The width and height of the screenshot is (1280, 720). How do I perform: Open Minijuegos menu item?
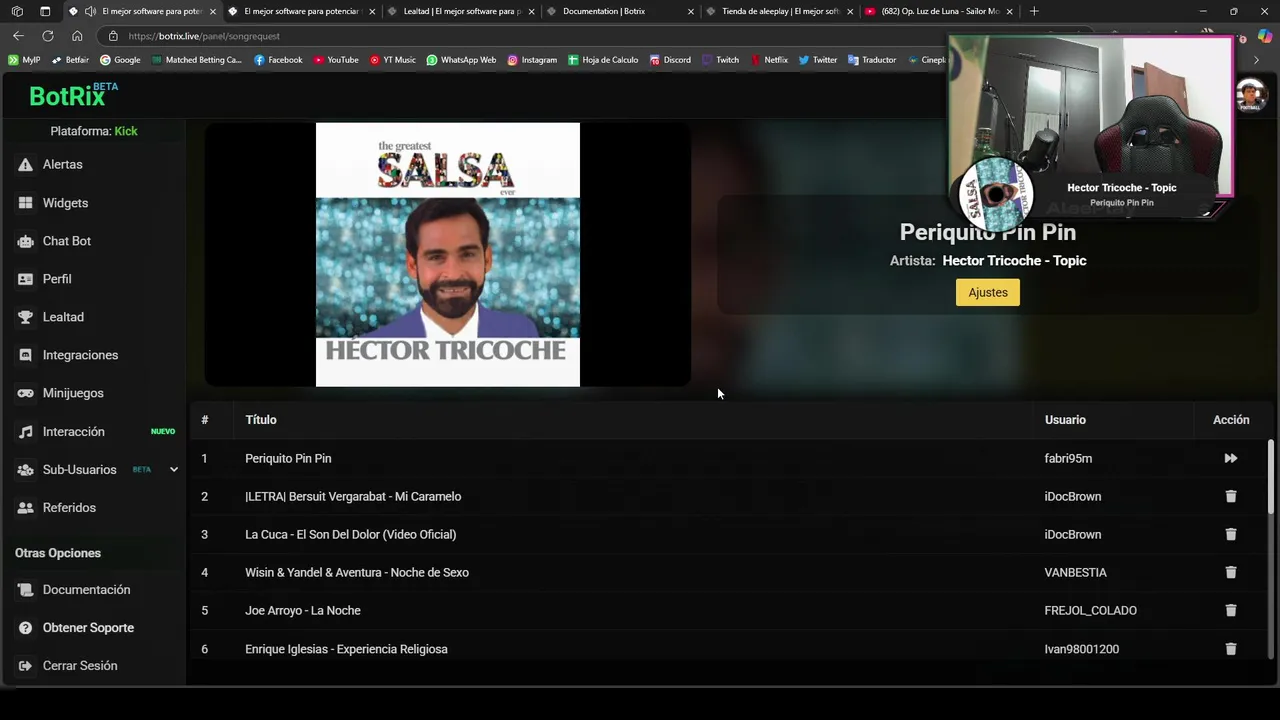pyautogui.click(x=73, y=393)
